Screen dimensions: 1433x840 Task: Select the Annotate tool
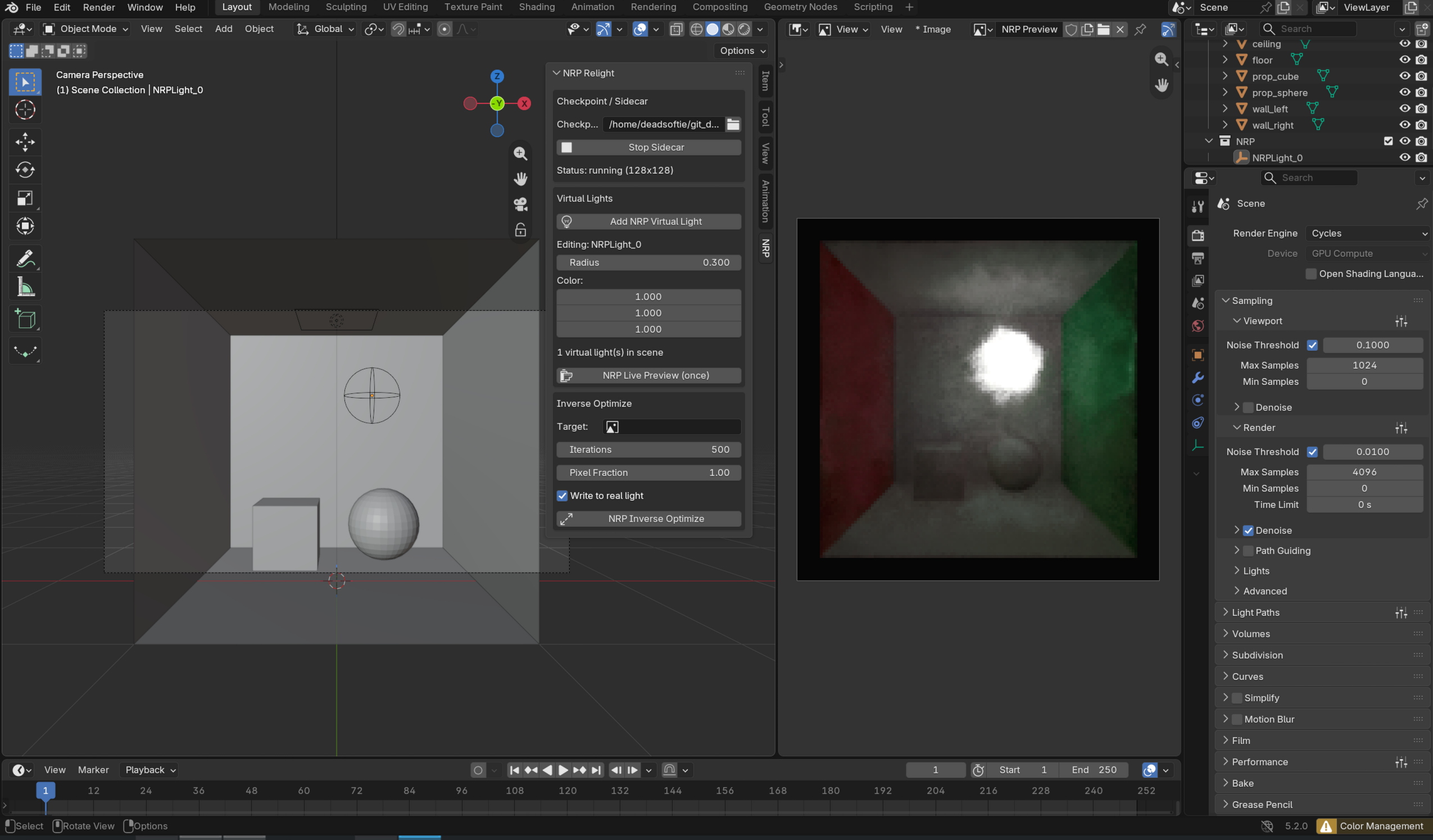25,260
